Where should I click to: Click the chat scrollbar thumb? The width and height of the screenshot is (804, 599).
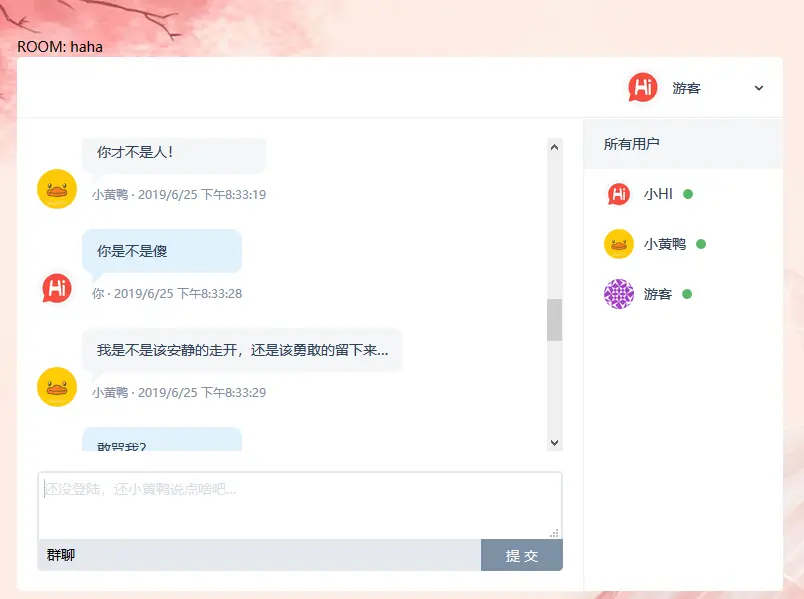pos(554,320)
